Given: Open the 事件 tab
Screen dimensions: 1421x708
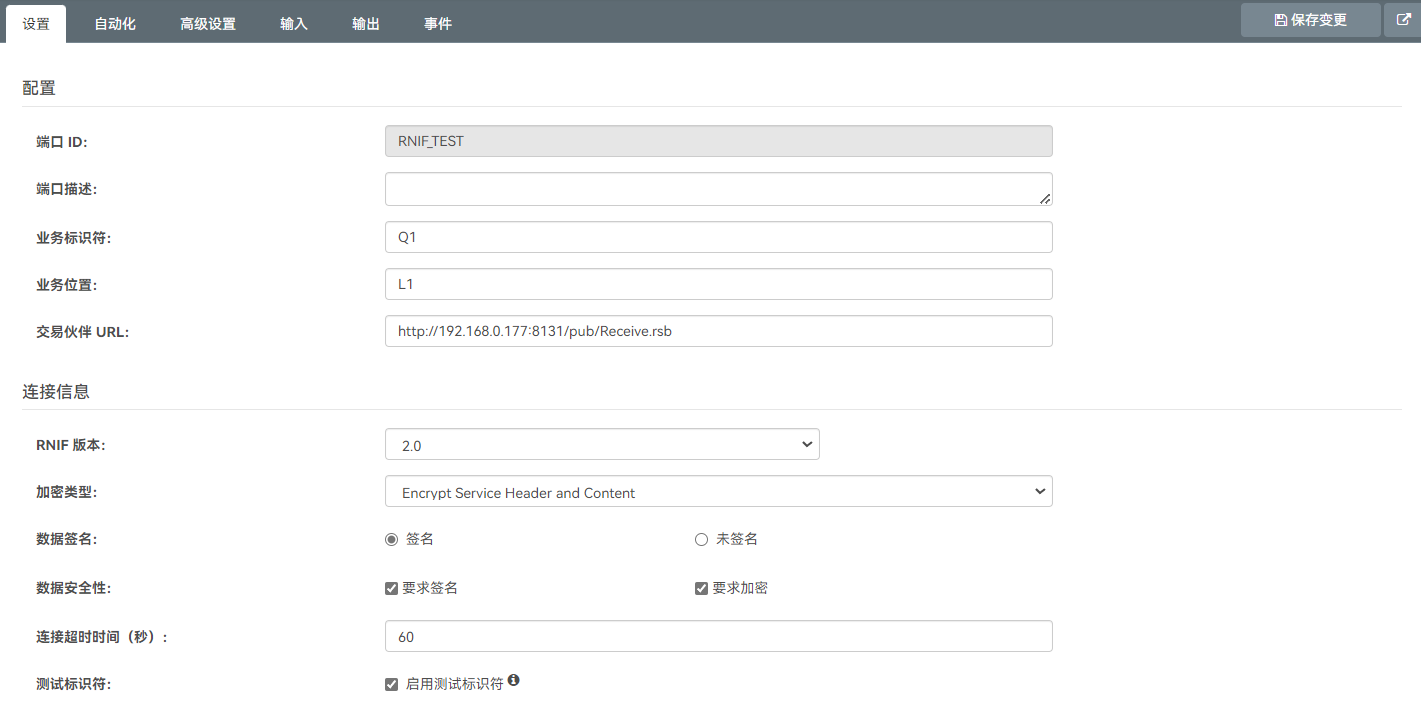Looking at the screenshot, I should click(438, 24).
